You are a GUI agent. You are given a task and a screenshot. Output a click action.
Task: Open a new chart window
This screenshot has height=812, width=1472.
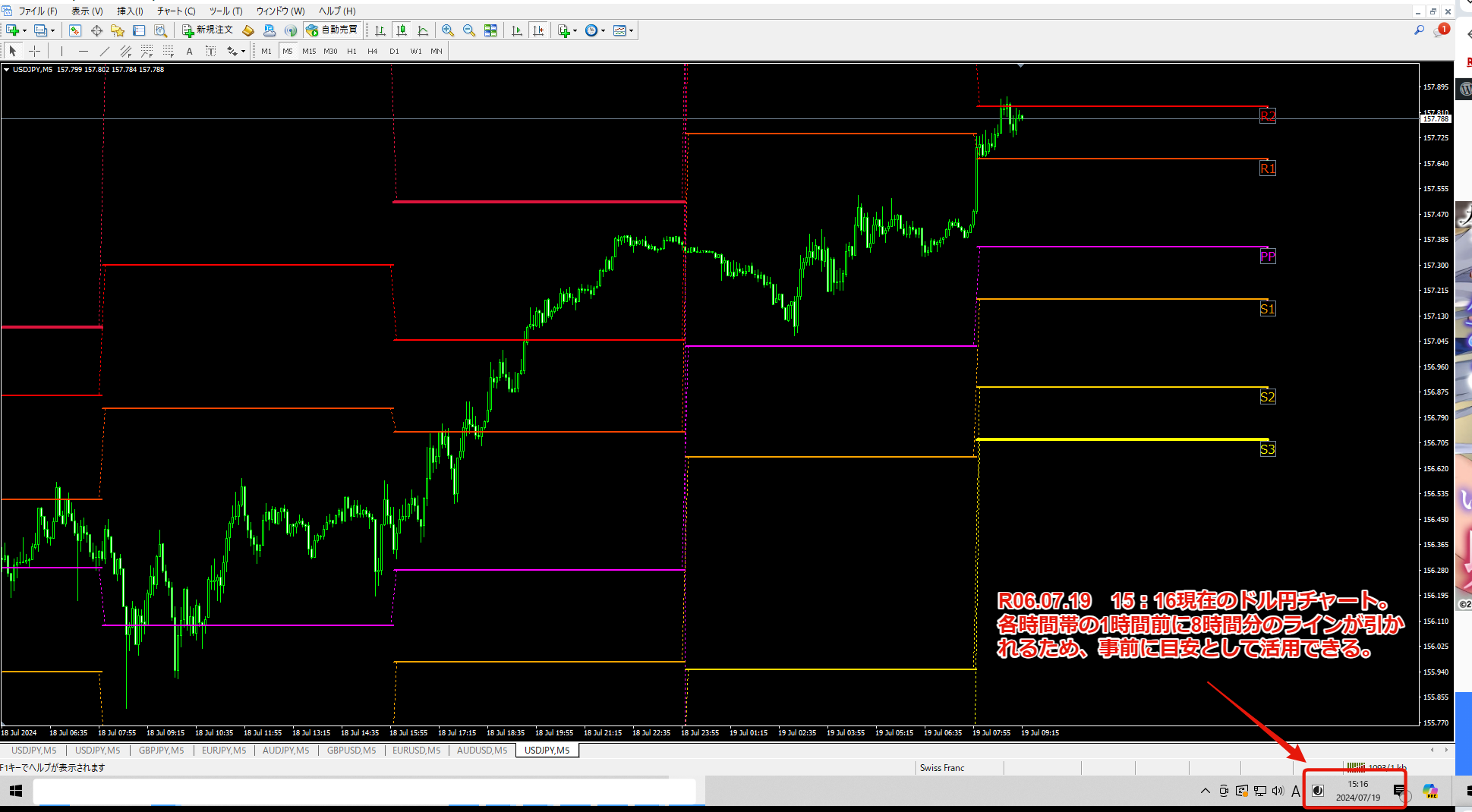coord(12,30)
